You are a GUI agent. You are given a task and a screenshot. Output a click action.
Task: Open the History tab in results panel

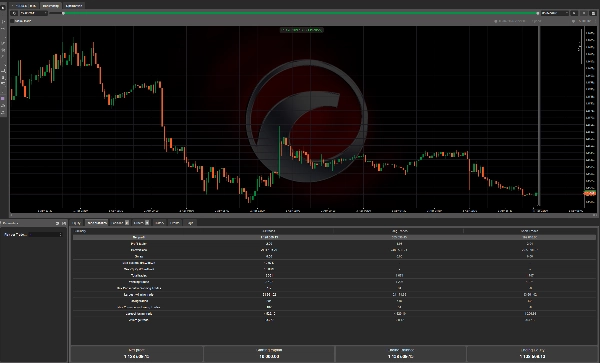[x=160, y=223]
